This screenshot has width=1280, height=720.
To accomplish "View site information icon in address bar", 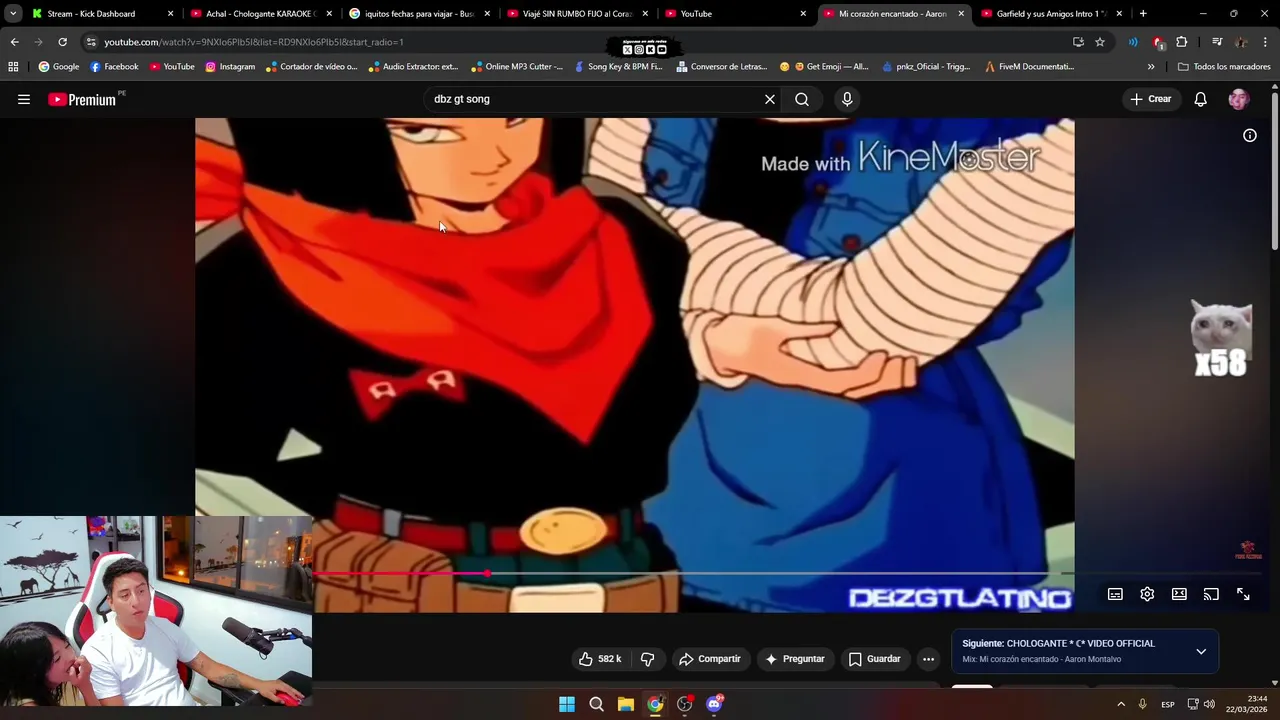I will pos(91,42).
